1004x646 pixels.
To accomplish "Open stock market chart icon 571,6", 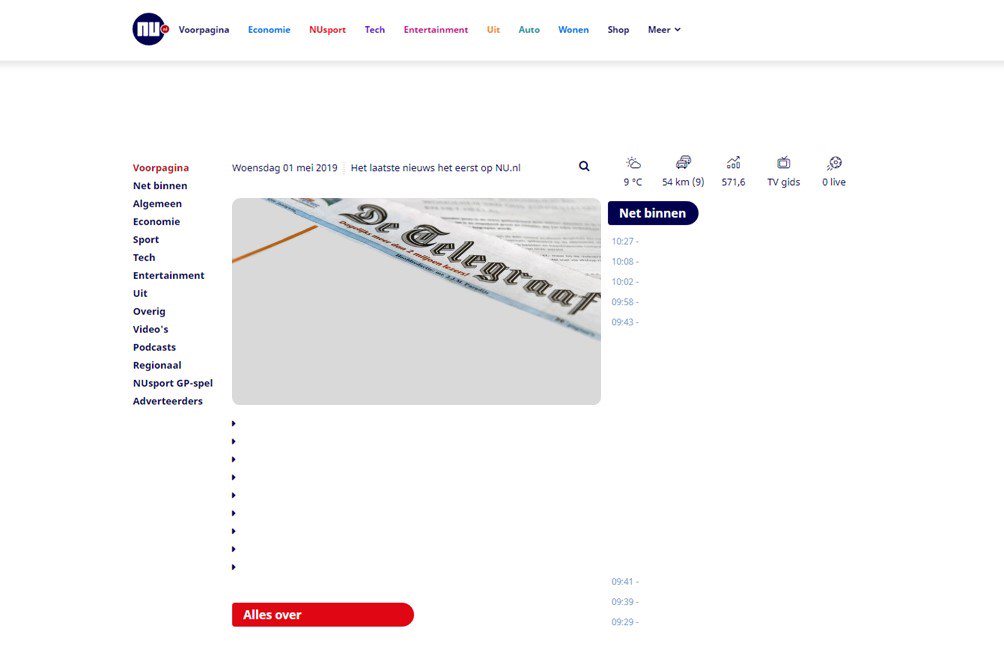I will [x=733, y=163].
